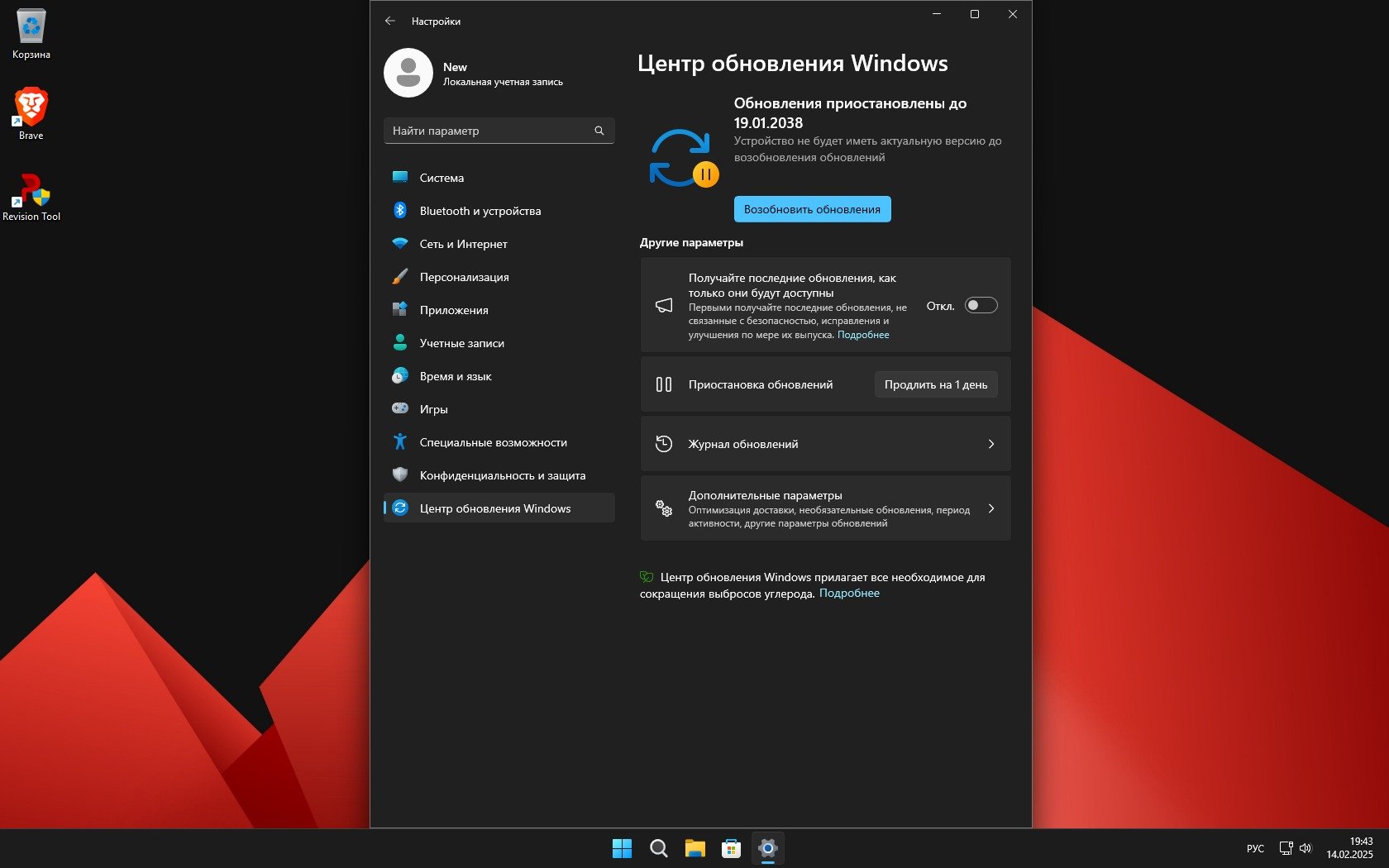The width and height of the screenshot is (1389, 868).
Task: Select Приложения in the sidebar
Action: click(499, 309)
